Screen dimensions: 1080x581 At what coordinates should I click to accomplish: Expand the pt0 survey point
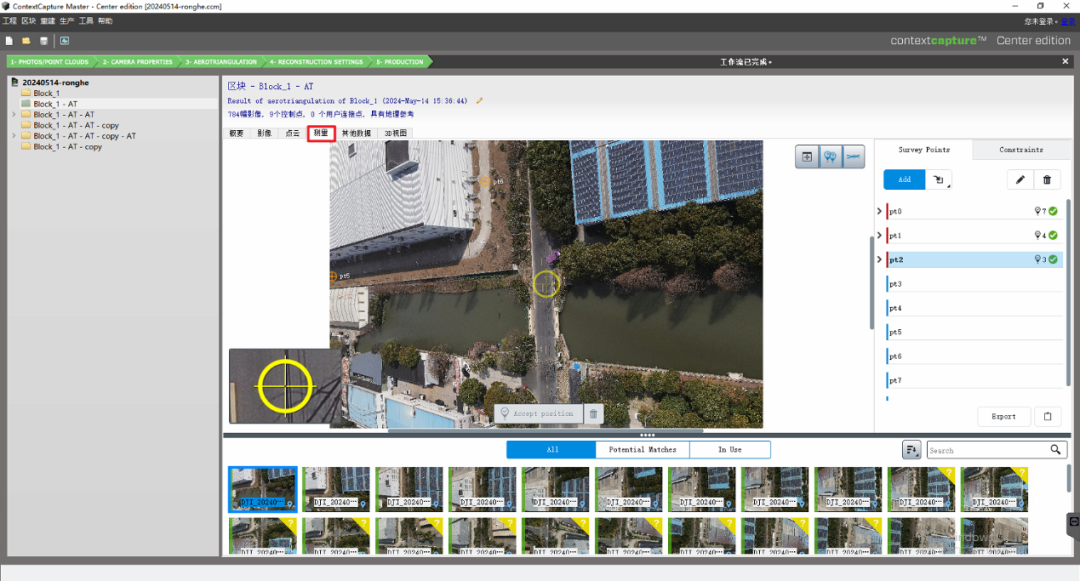pos(880,211)
